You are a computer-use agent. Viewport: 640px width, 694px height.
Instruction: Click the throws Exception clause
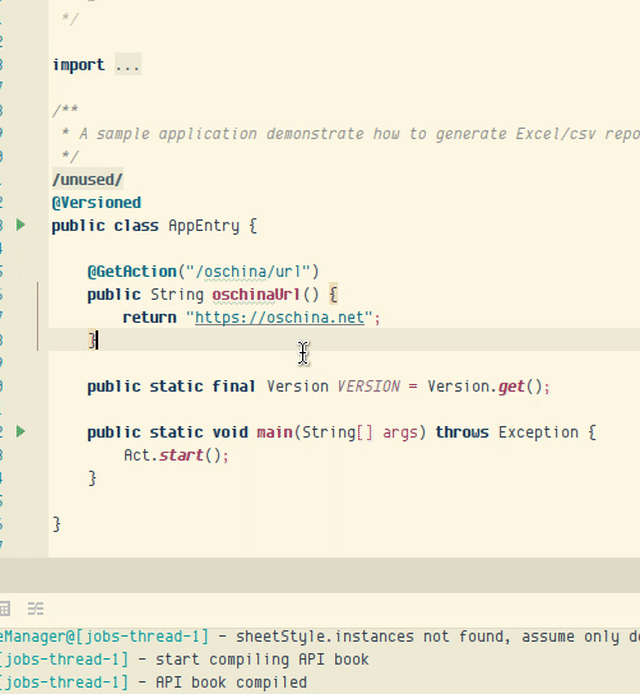[x=507, y=432]
